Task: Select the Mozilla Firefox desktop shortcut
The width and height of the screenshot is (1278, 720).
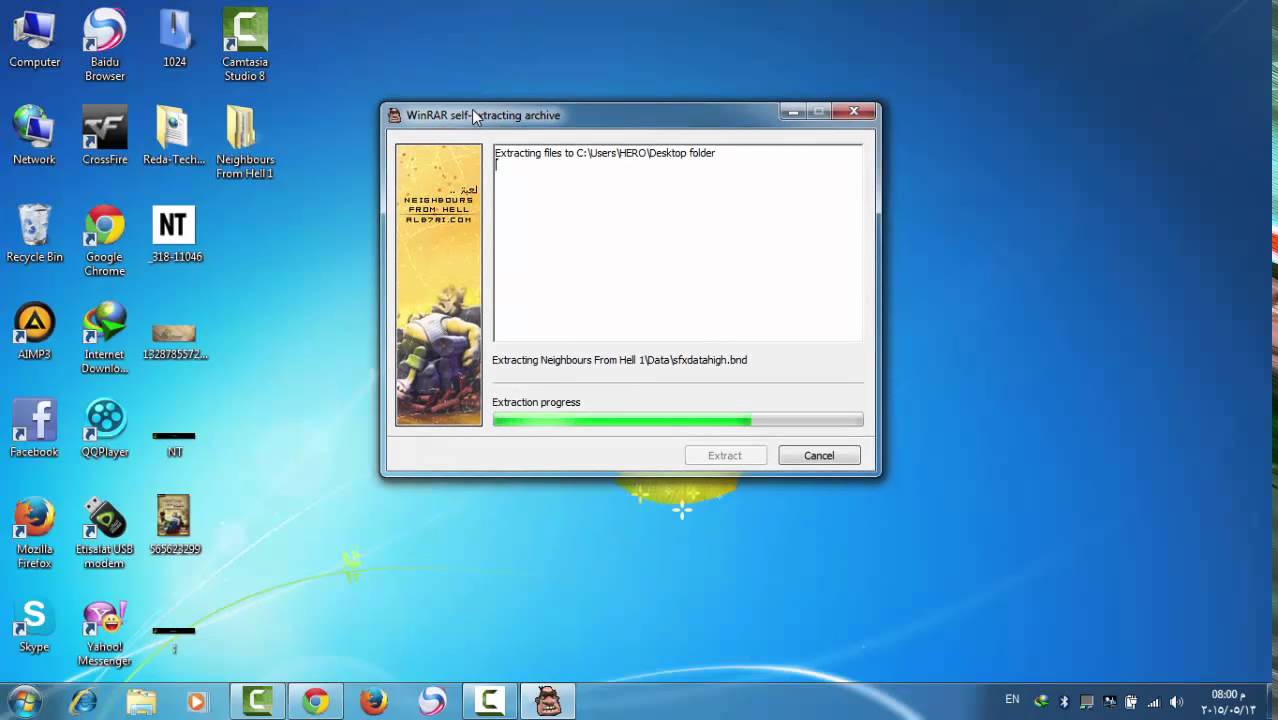Action: pyautogui.click(x=34, y=532)
